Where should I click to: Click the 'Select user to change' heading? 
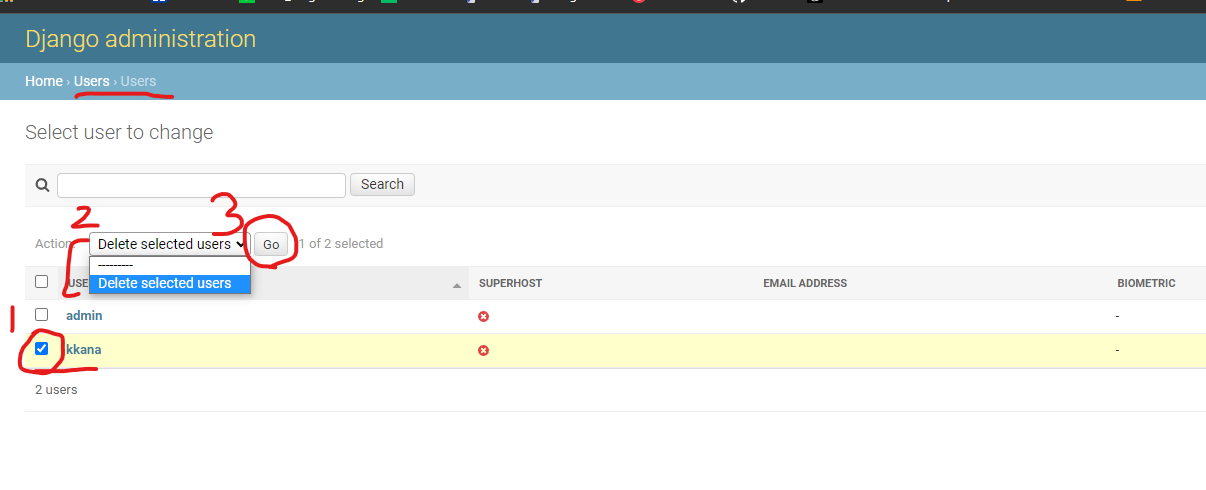coord(119,132)
